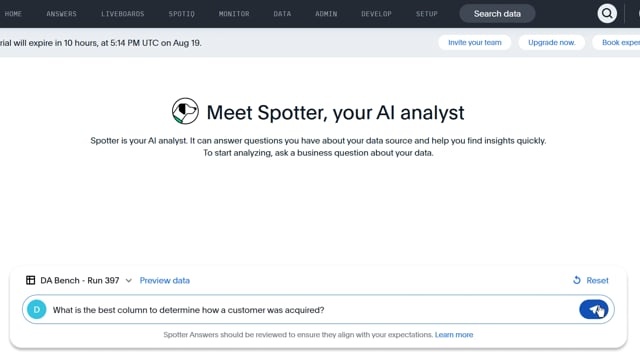Click the magnifier search icon in top bar
Screen dimensions: 640x360
pyautogui.click(x=607, y=13)
